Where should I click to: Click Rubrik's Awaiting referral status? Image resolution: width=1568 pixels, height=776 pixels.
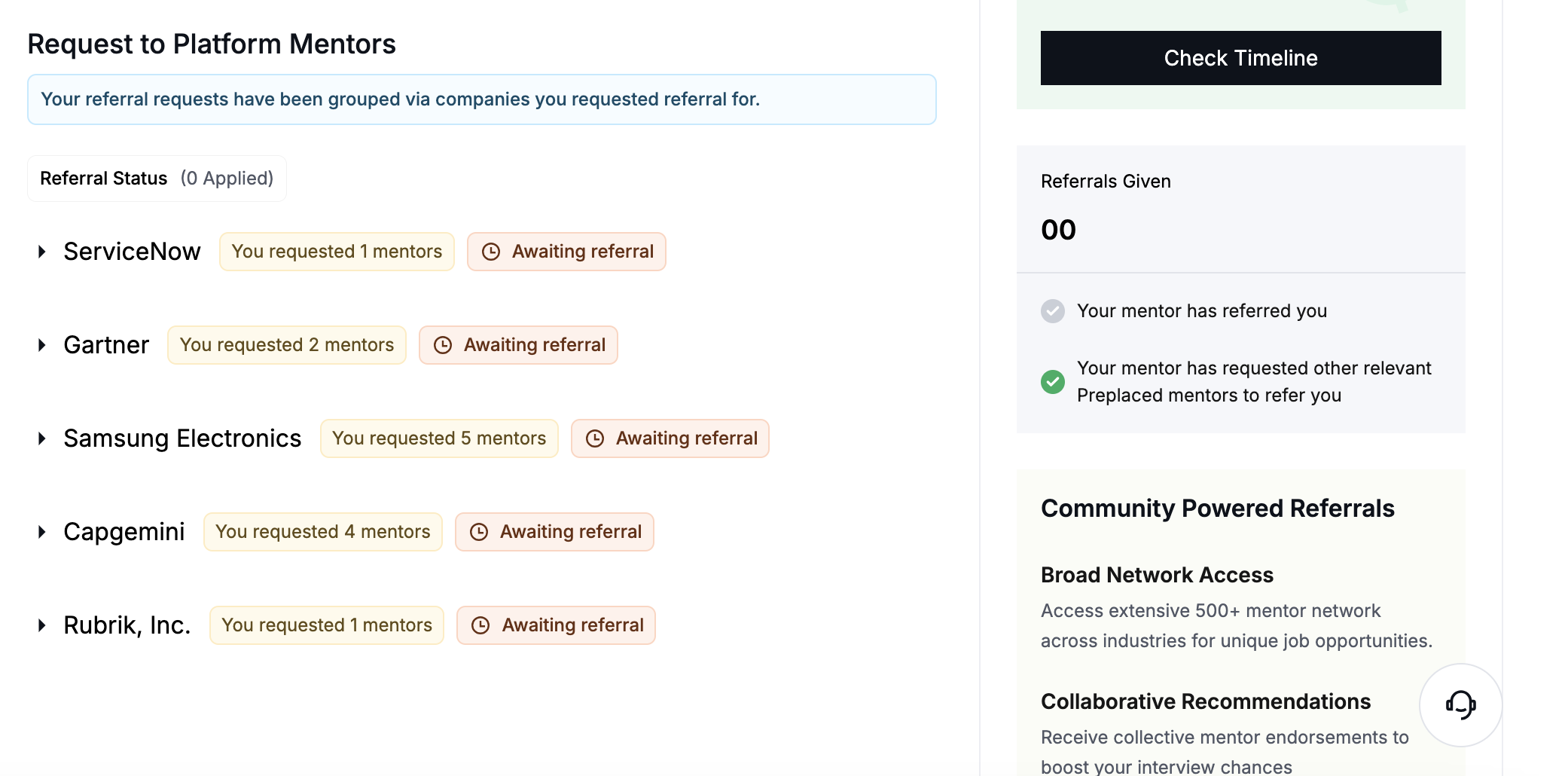(x=556, y=625)
